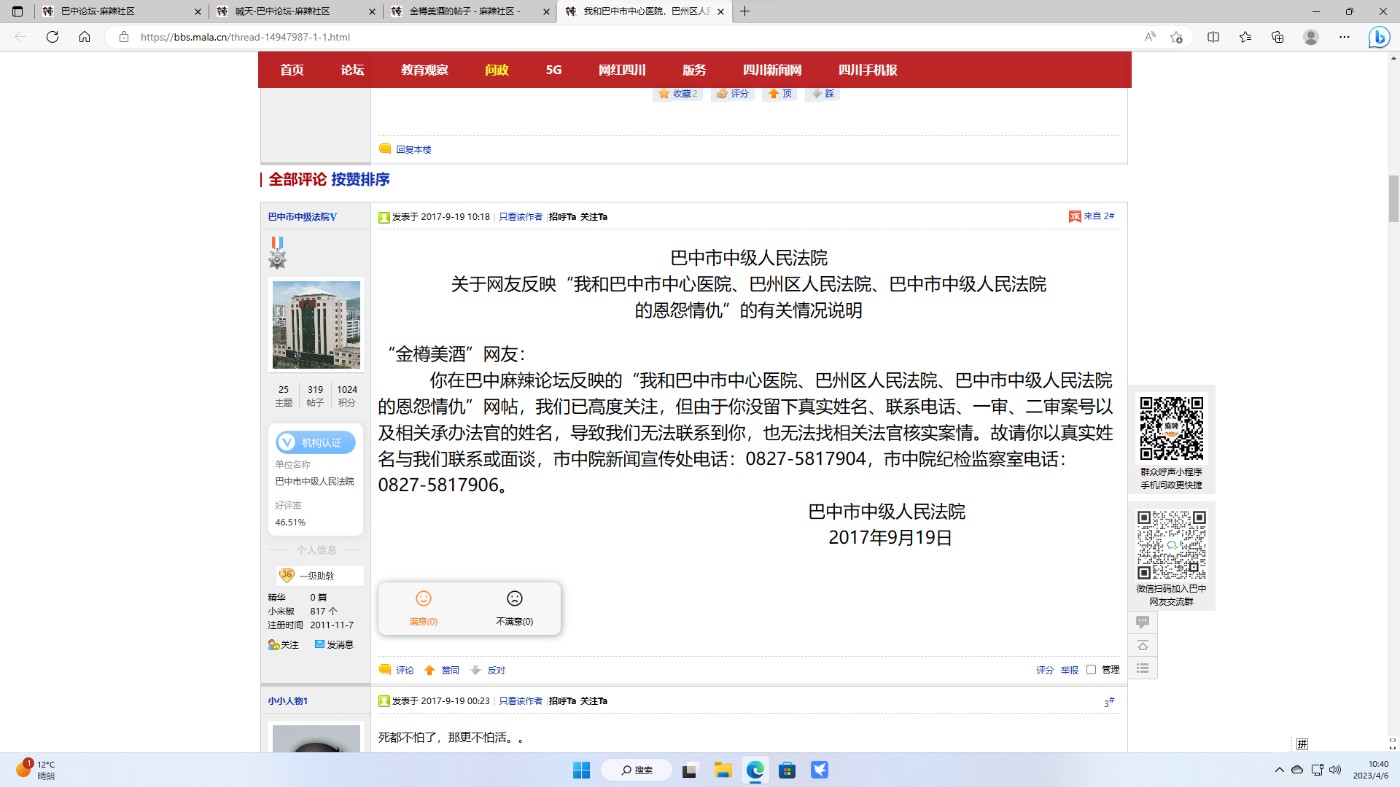Image resolution: width=1400 pixels, height=787 pixels.
Task: Select the 全部评论 tab
Action: 297,180
